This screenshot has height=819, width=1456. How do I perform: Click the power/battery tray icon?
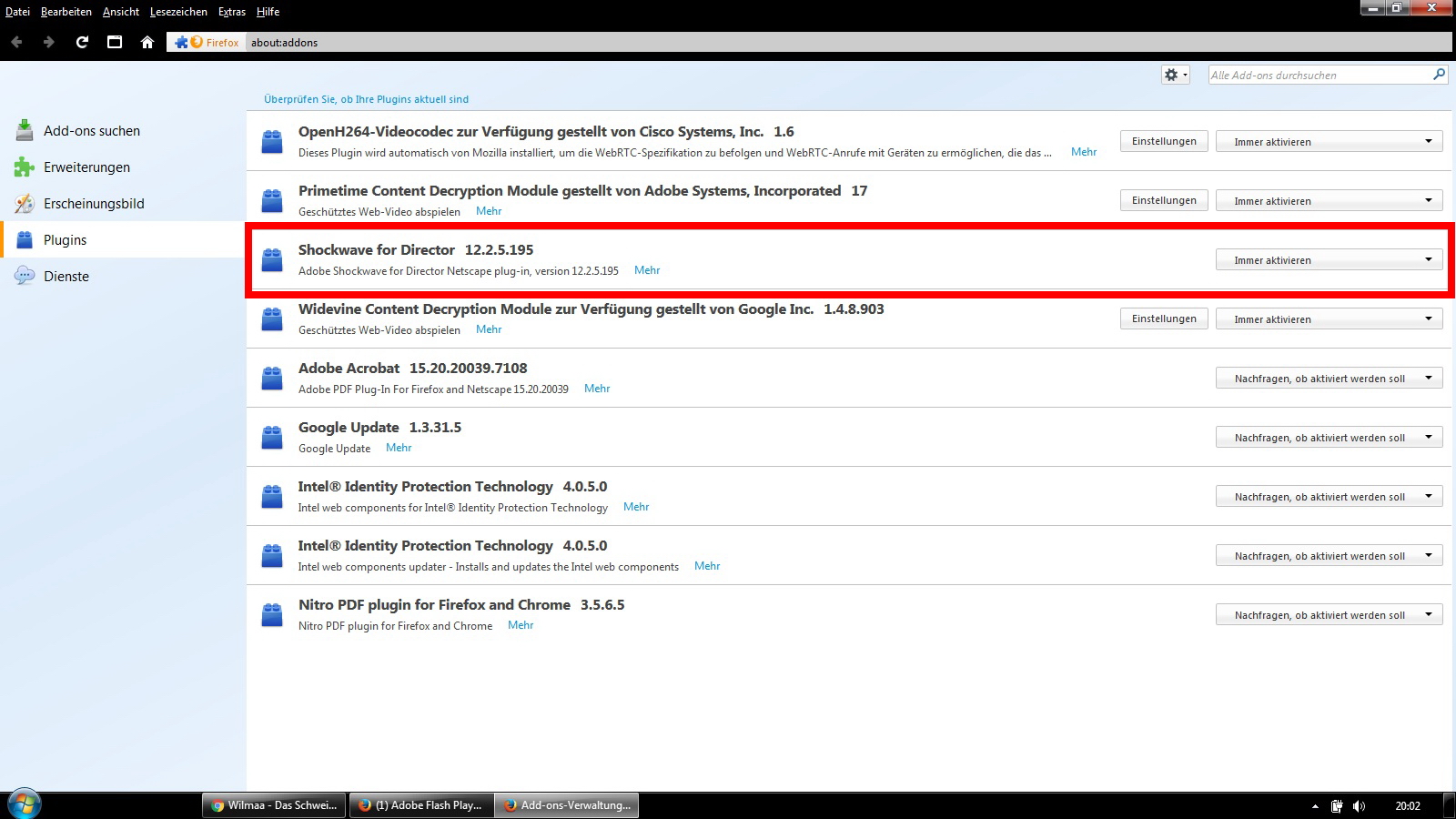[1337, 805]
